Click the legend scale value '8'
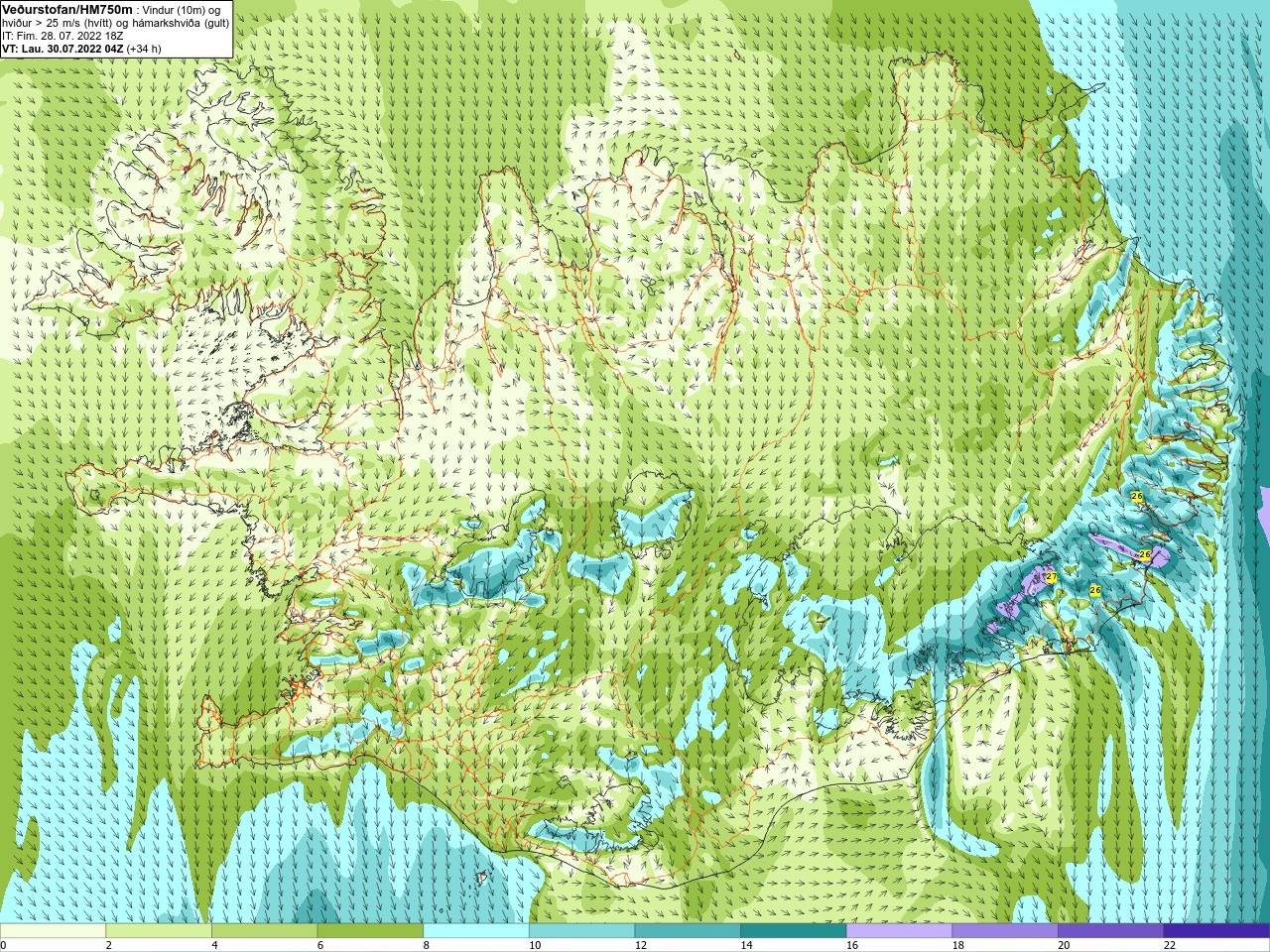1270x952 pixels. (427, 945)
